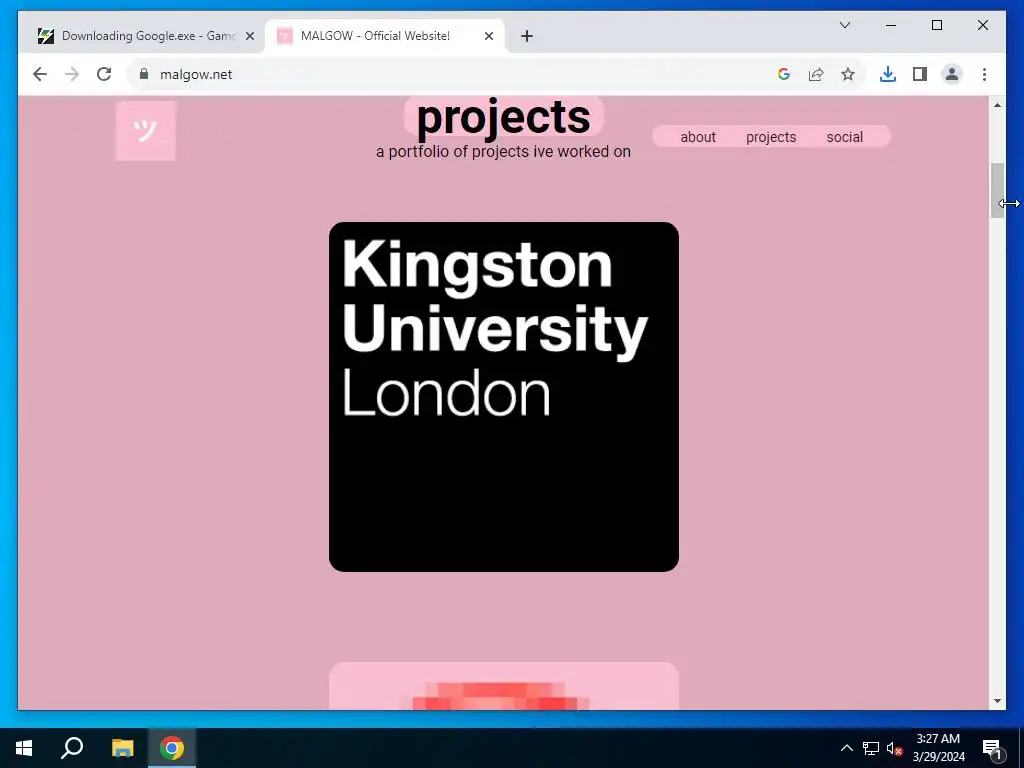Open Windows taskbar search
Viewport: 1024px width, 768px height.
[72, 748]
